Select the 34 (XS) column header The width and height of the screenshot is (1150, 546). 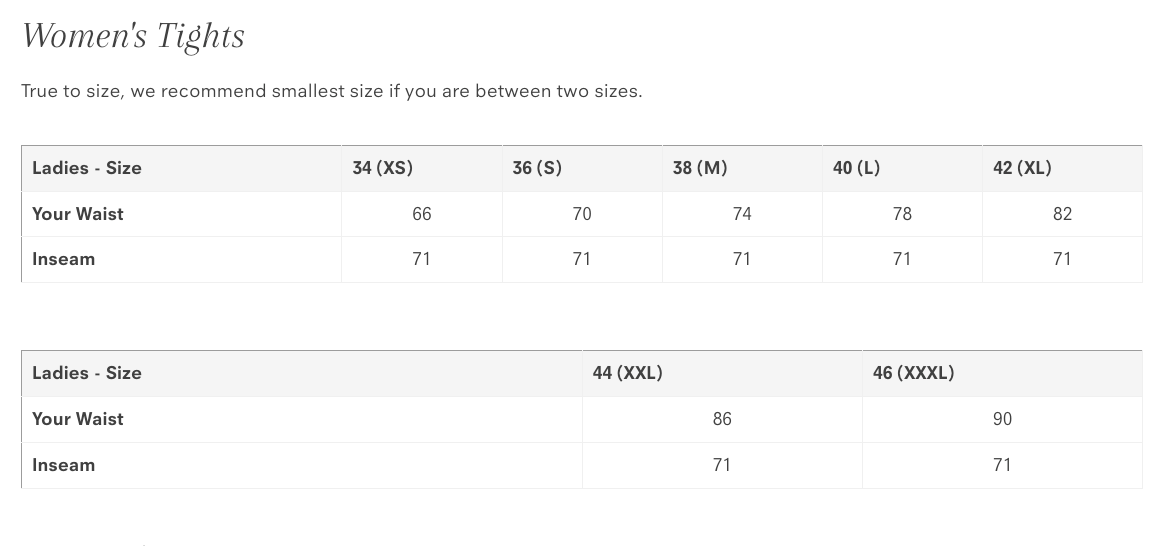(x=382, y=168)
